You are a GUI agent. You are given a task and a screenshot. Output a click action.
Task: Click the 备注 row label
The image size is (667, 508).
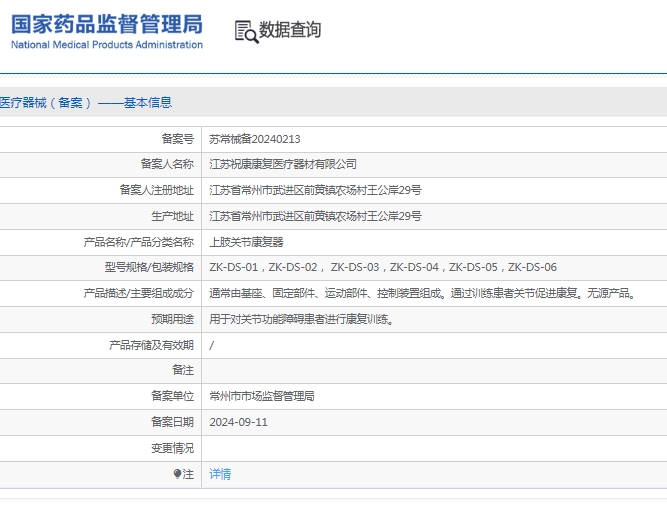pos(183,370)
